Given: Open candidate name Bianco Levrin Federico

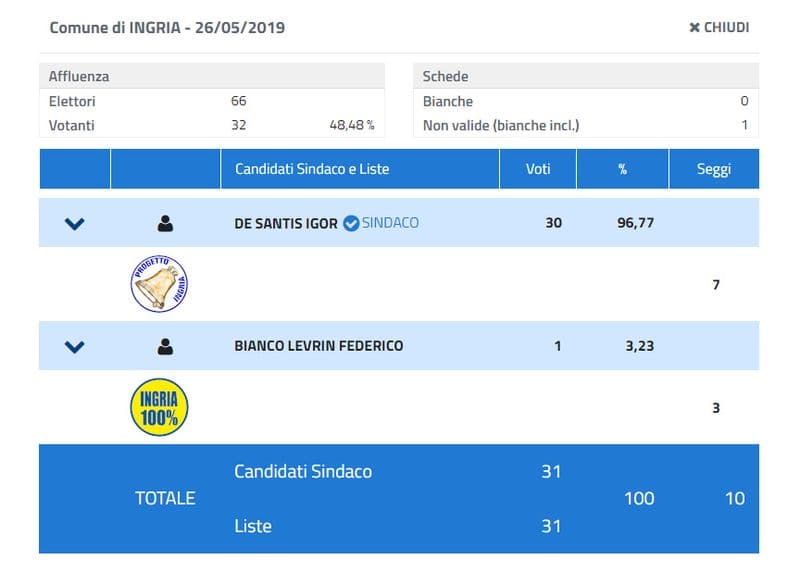Looking at the screenshot, I should pos(318,346).
